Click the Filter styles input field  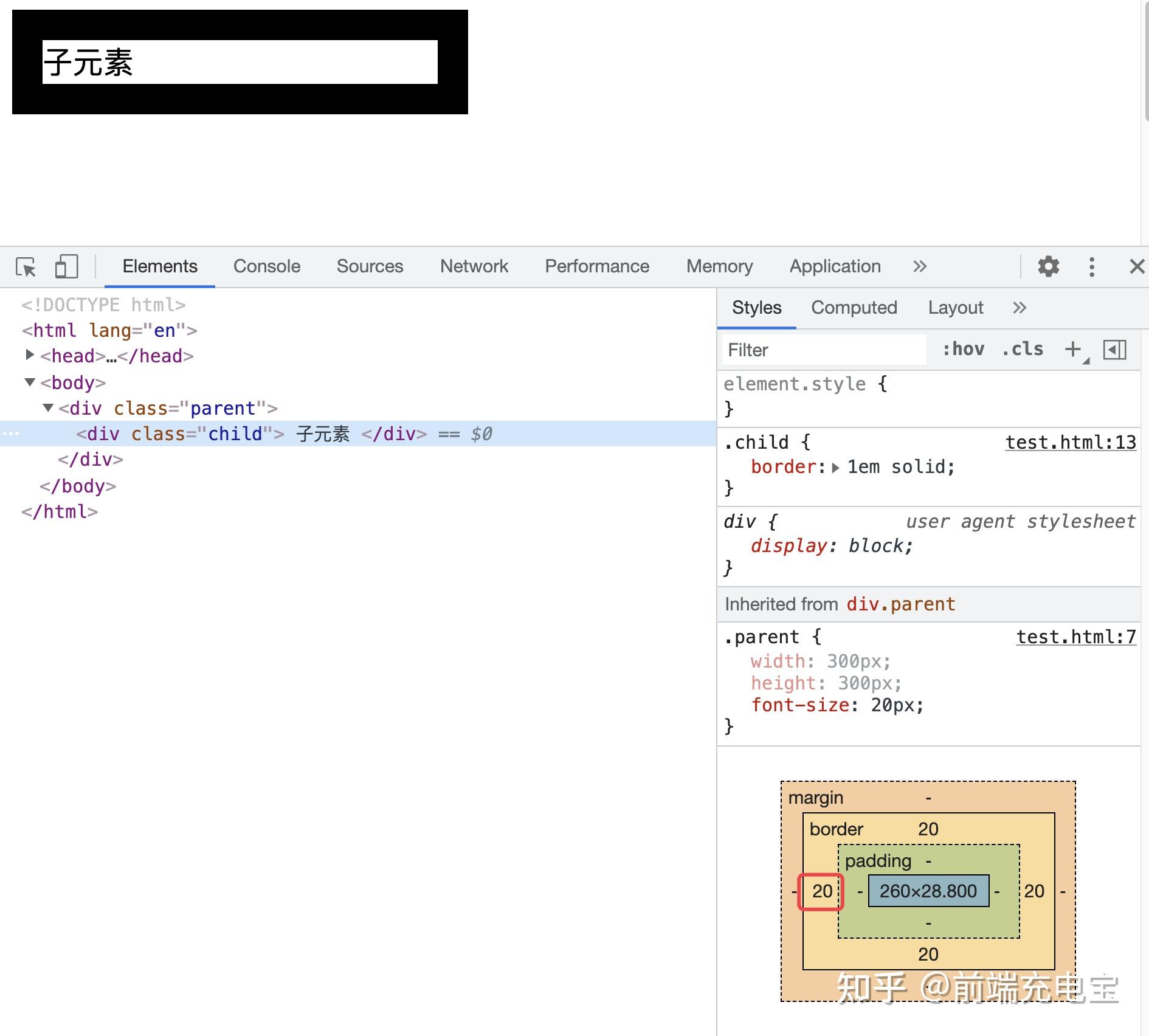point(821,350)
